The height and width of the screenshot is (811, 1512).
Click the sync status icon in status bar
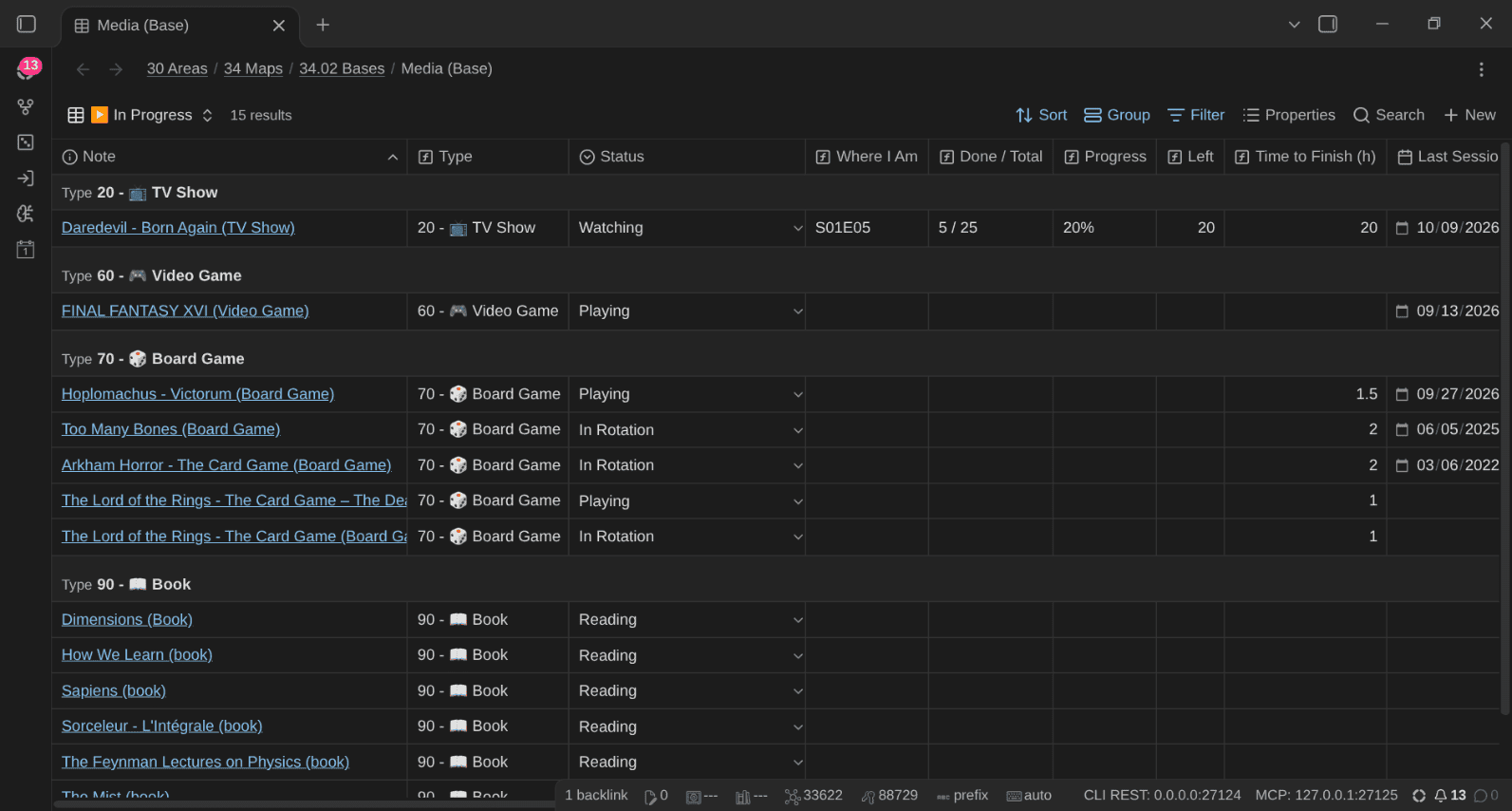point(1419,796)
